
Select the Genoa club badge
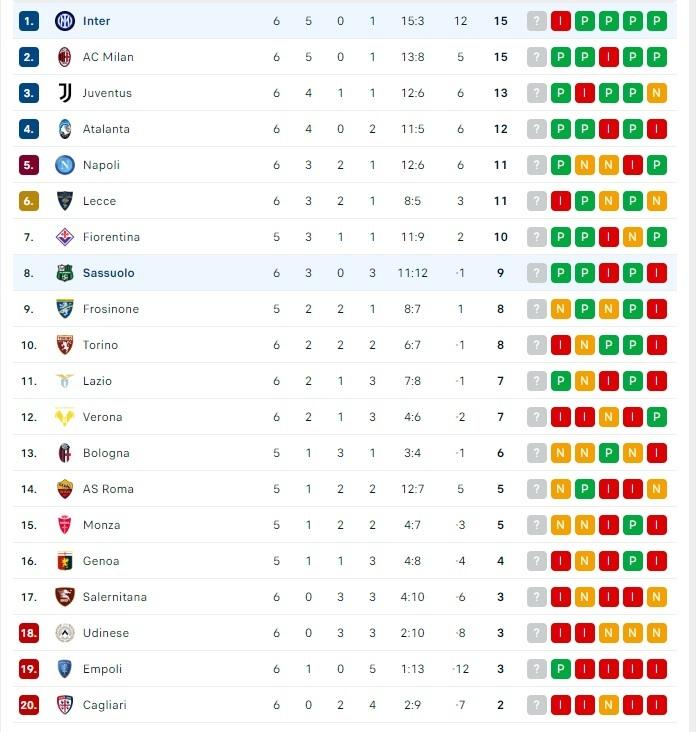[x=65, y=561]
